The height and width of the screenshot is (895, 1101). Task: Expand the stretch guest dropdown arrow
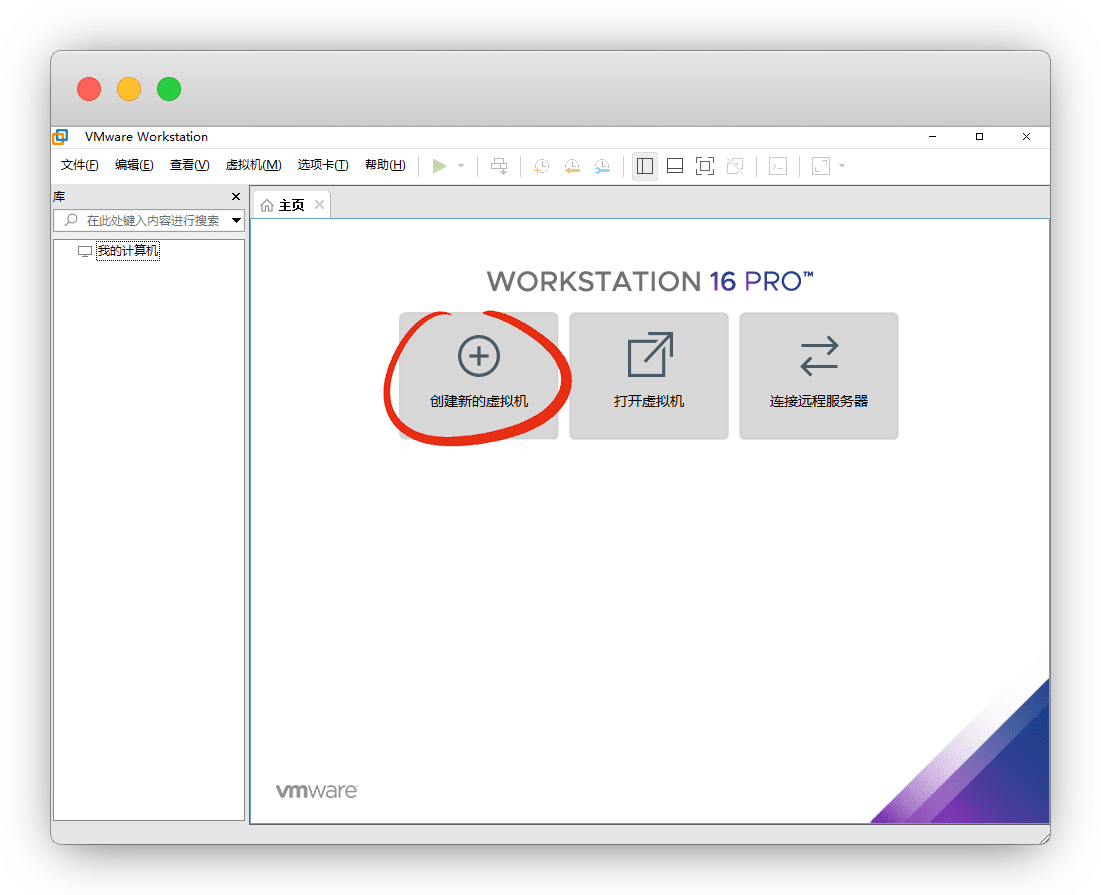[x=842, y=166]
